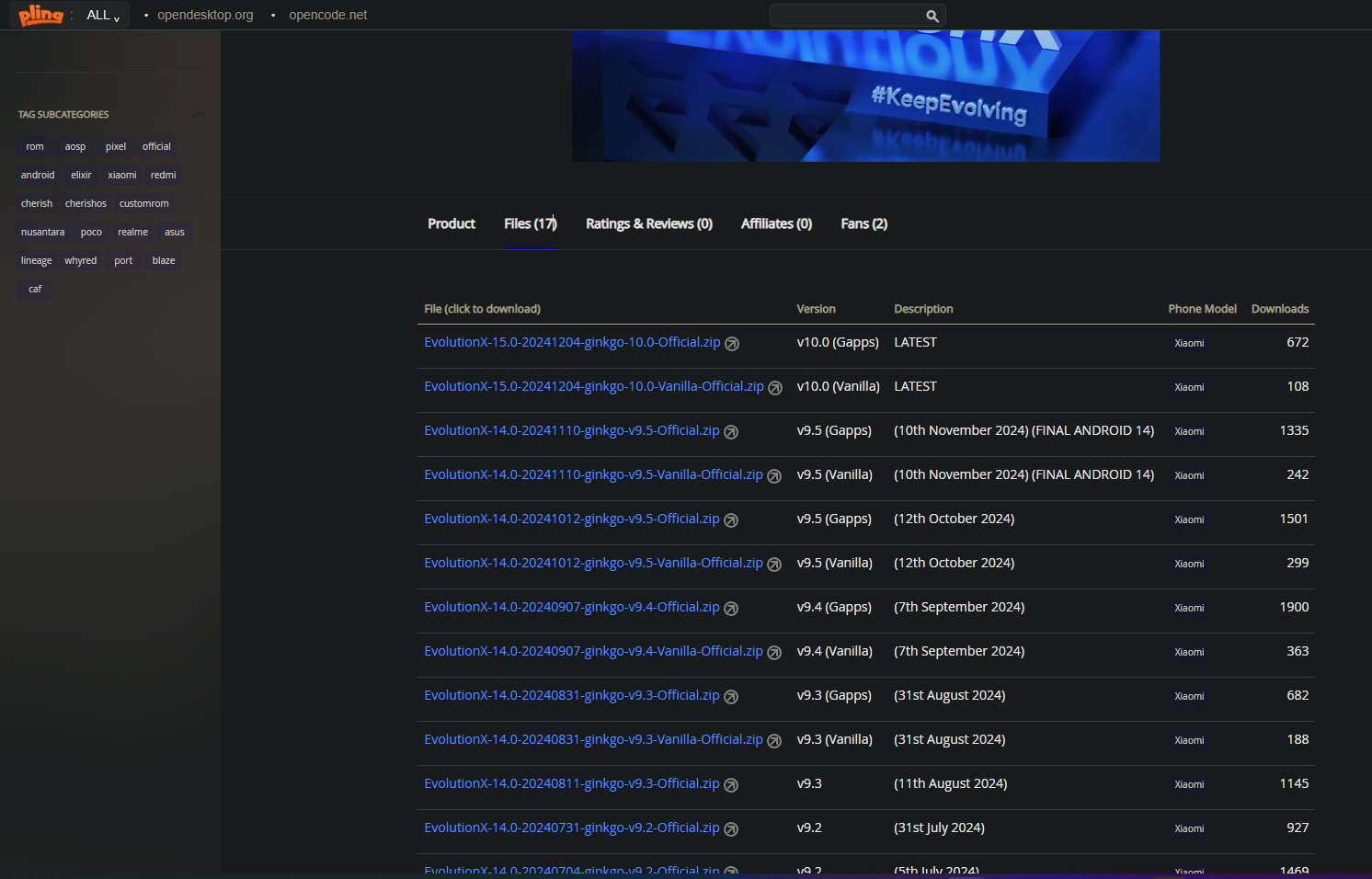Click the 'cherish' tag
1372x879 pixels.
[x=37, y=204]
